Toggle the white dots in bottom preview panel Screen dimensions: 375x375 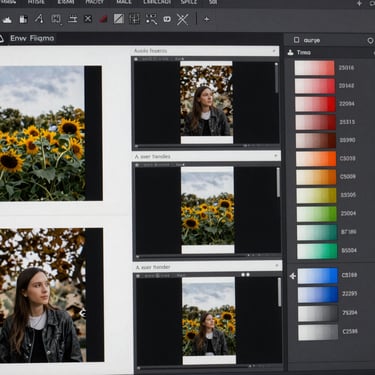click(x=245, y=275)
